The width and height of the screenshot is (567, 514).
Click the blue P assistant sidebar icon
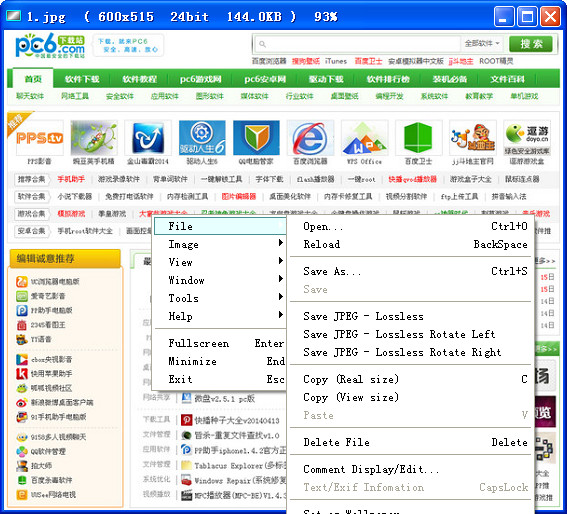click(22, 310)
